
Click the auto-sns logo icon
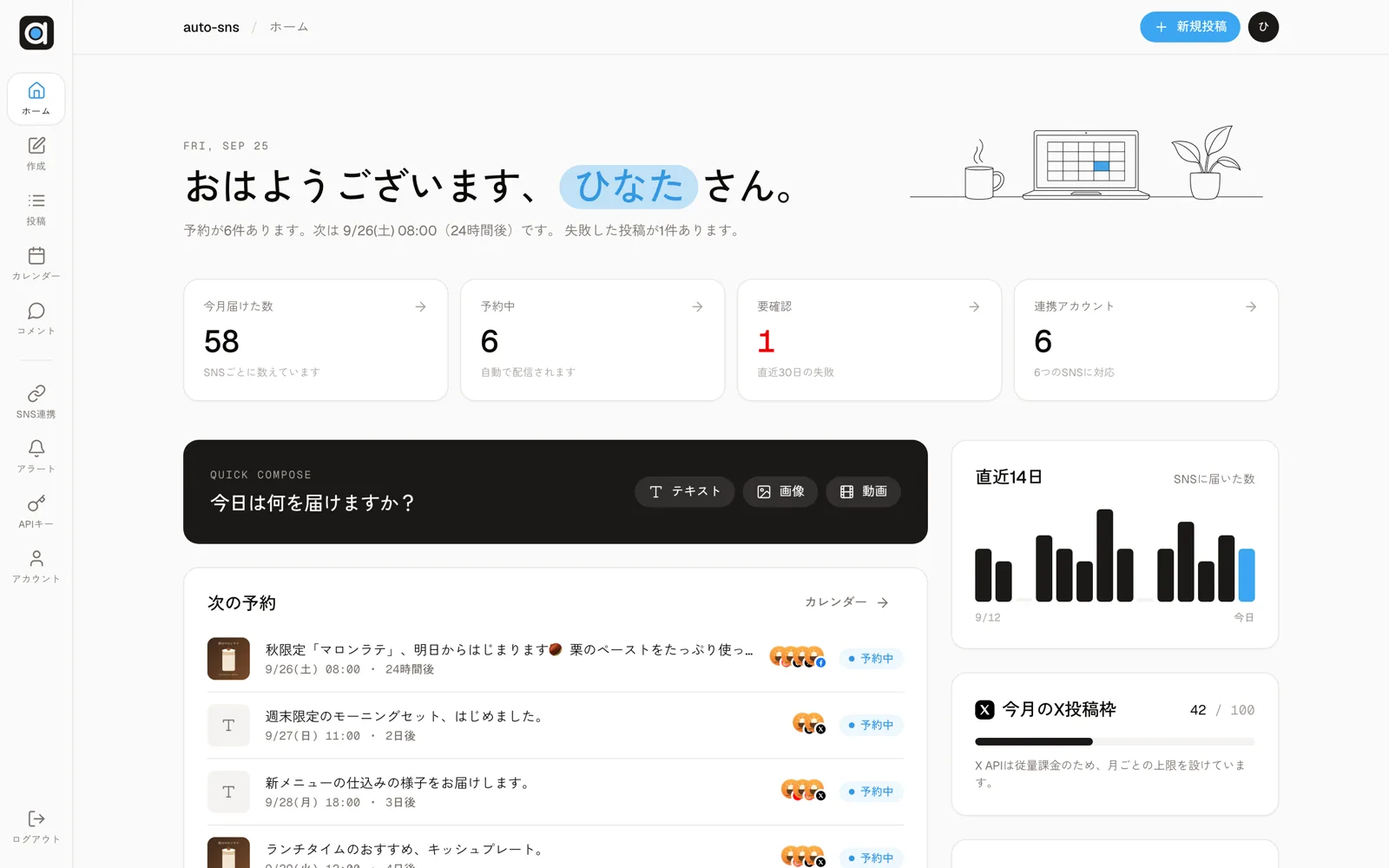(36, 33)
